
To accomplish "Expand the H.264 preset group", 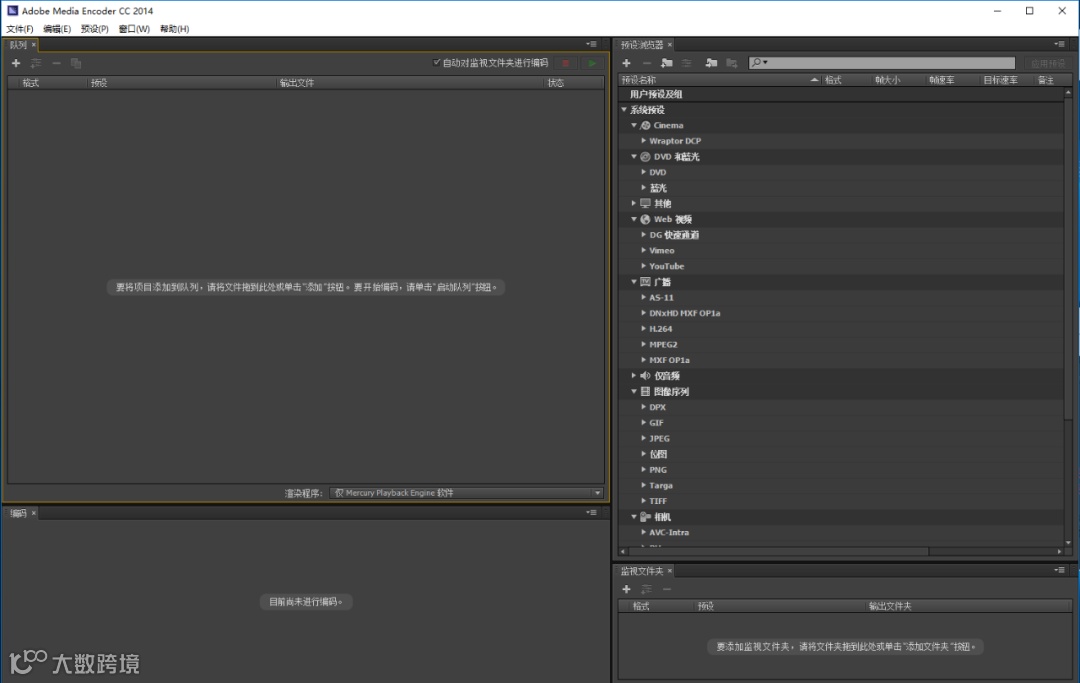I will [x=643, y=328].
